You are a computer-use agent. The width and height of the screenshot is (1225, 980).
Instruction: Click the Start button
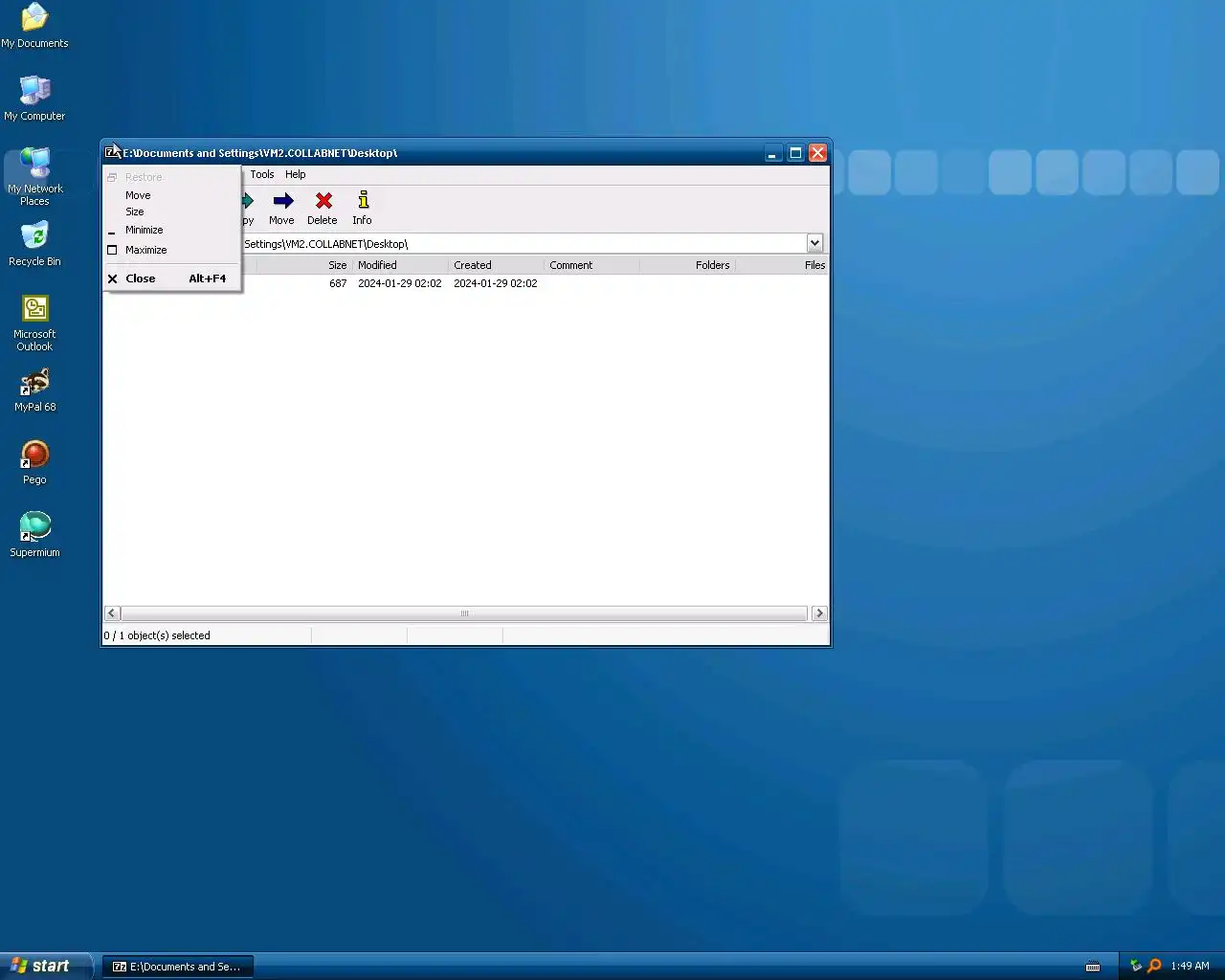[46, 966]
